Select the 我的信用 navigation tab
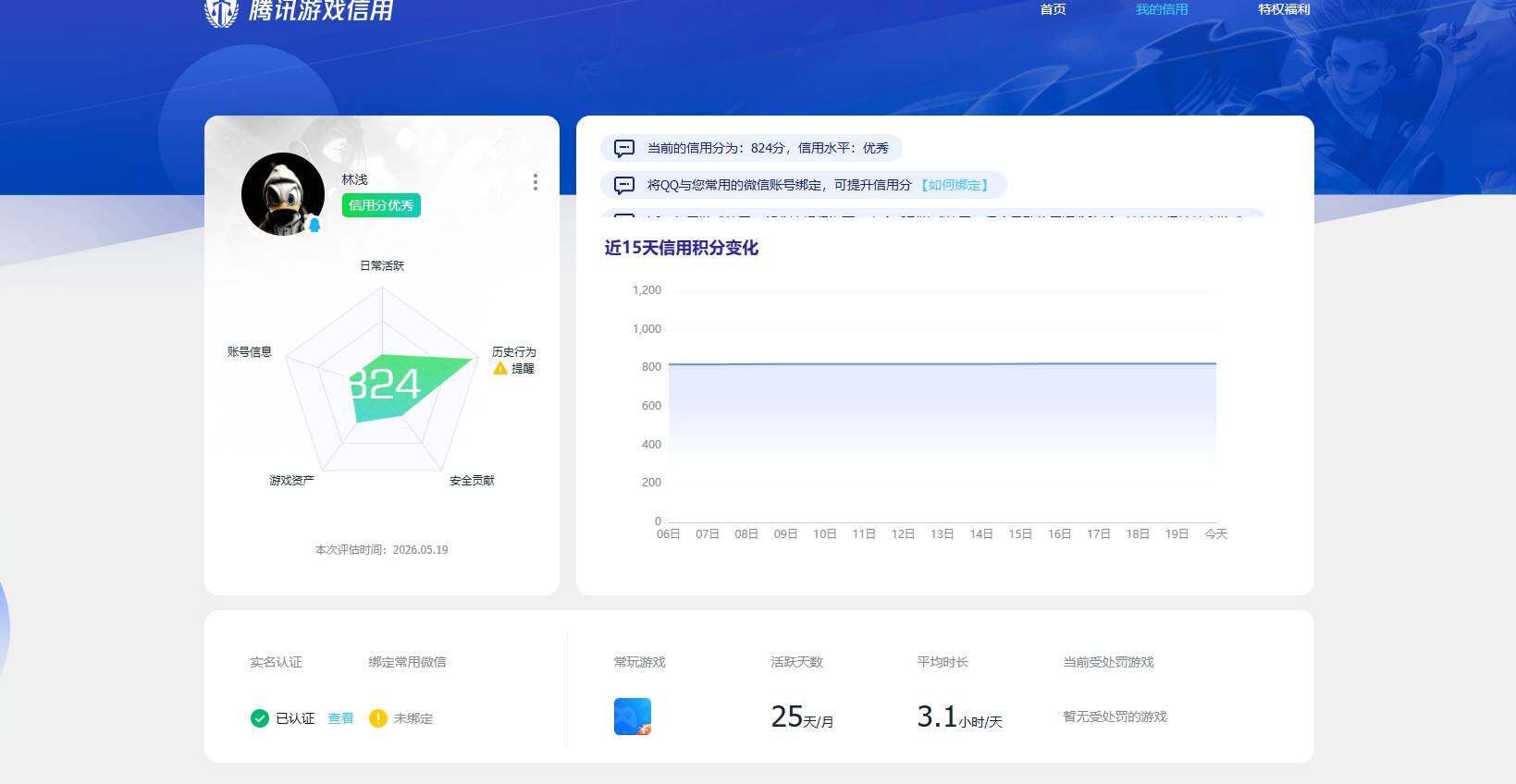 click(x=1162, y=9)
